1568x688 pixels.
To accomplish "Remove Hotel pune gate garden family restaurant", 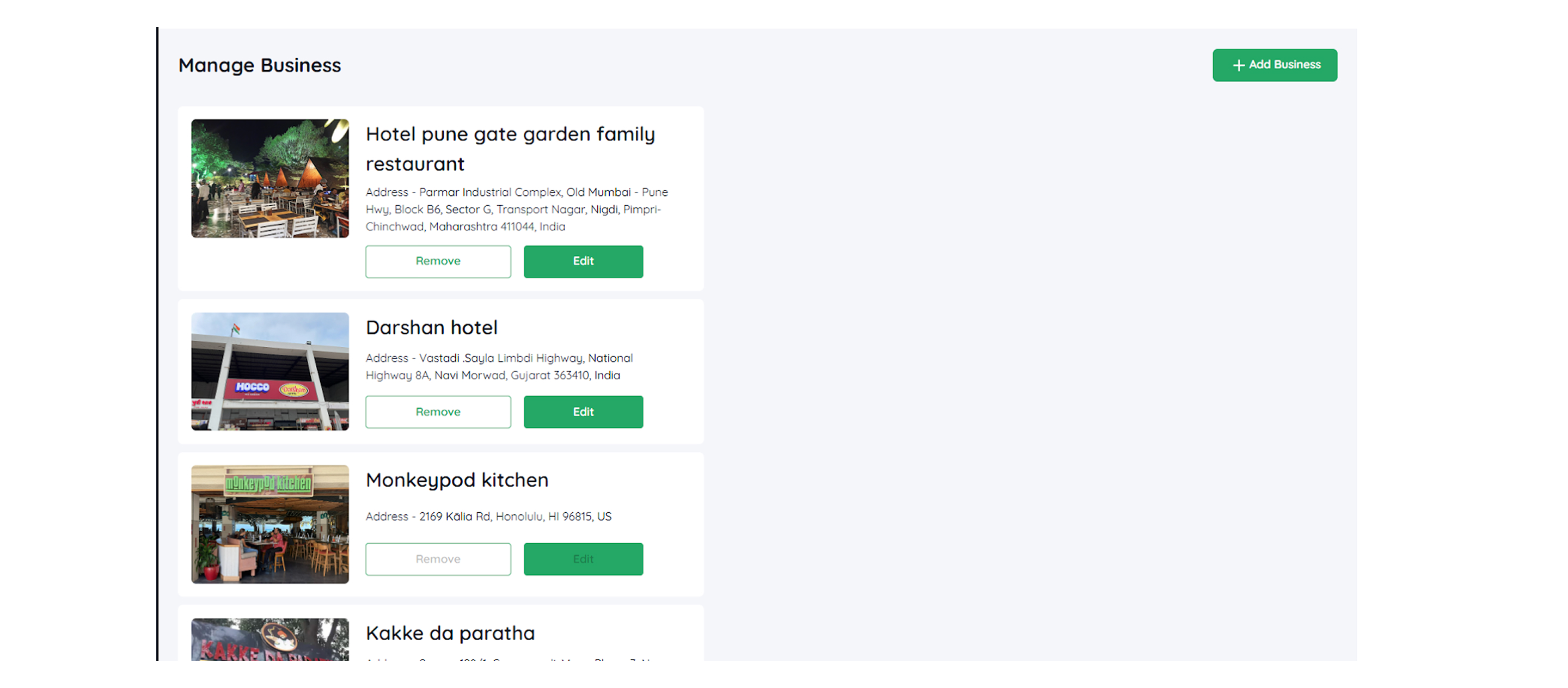I will [x=438, y=262].
